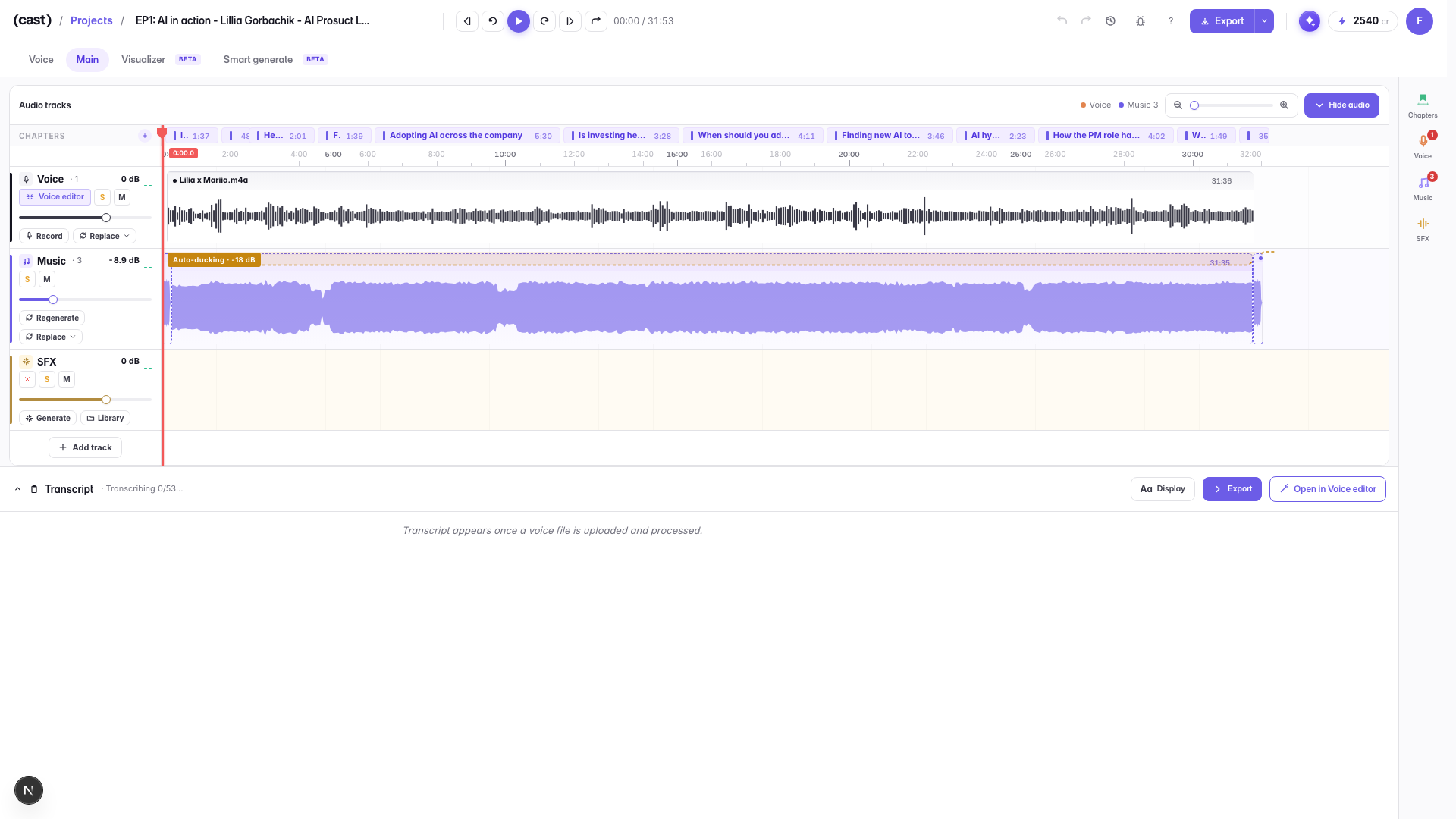Adjust the timeline zoom slider
The image size is (1456, 819).
click(1233, 105)
